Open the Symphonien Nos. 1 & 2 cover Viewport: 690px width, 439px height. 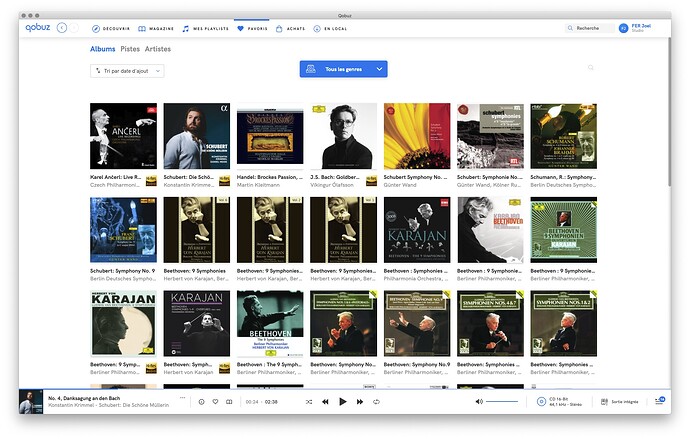(563, 323)
